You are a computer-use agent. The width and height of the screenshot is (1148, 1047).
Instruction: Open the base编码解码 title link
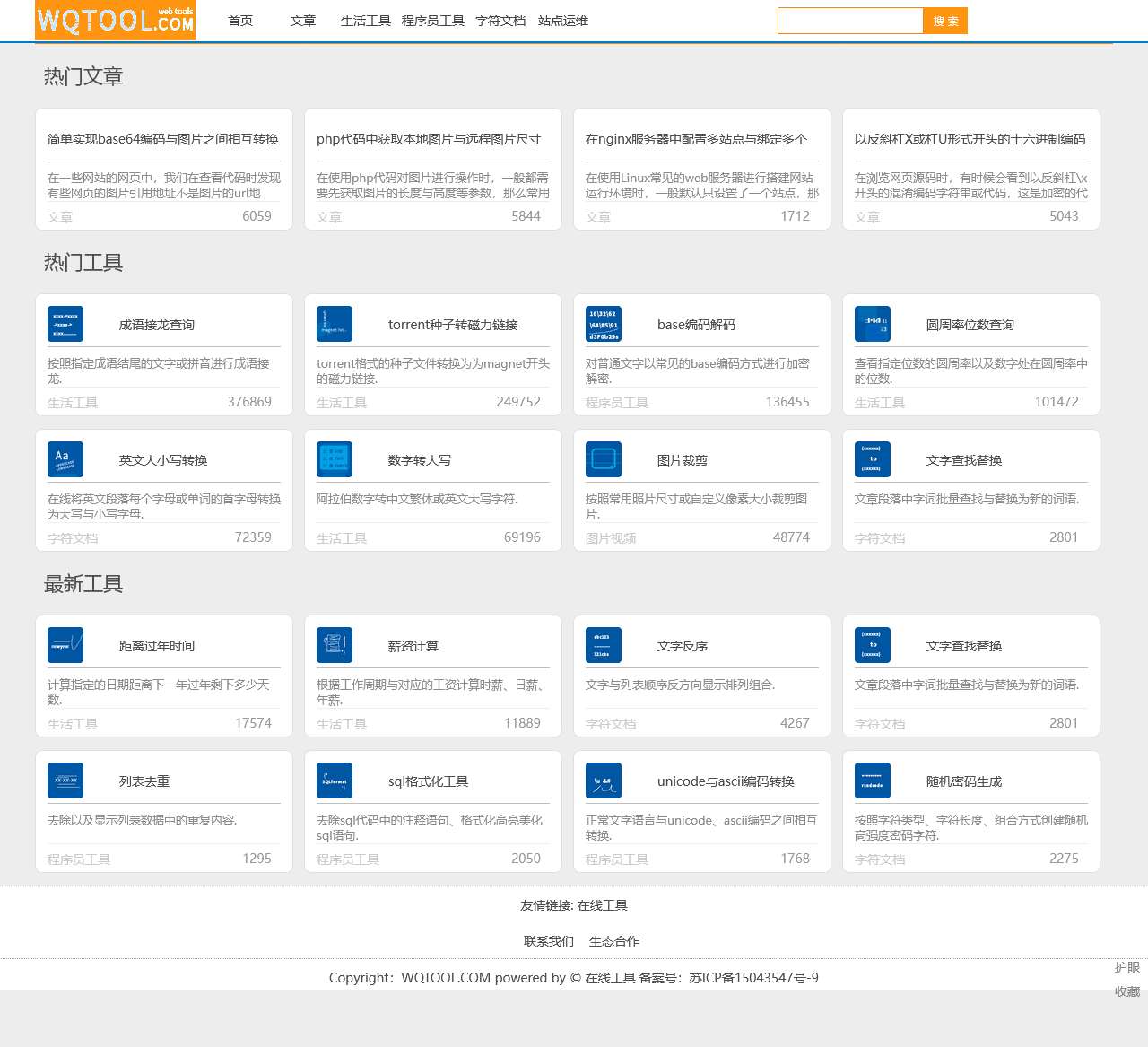point(696,325)
